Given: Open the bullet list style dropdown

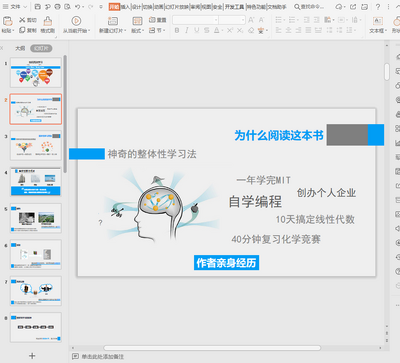Looking at the screenshot, I should tap(284, 20).
